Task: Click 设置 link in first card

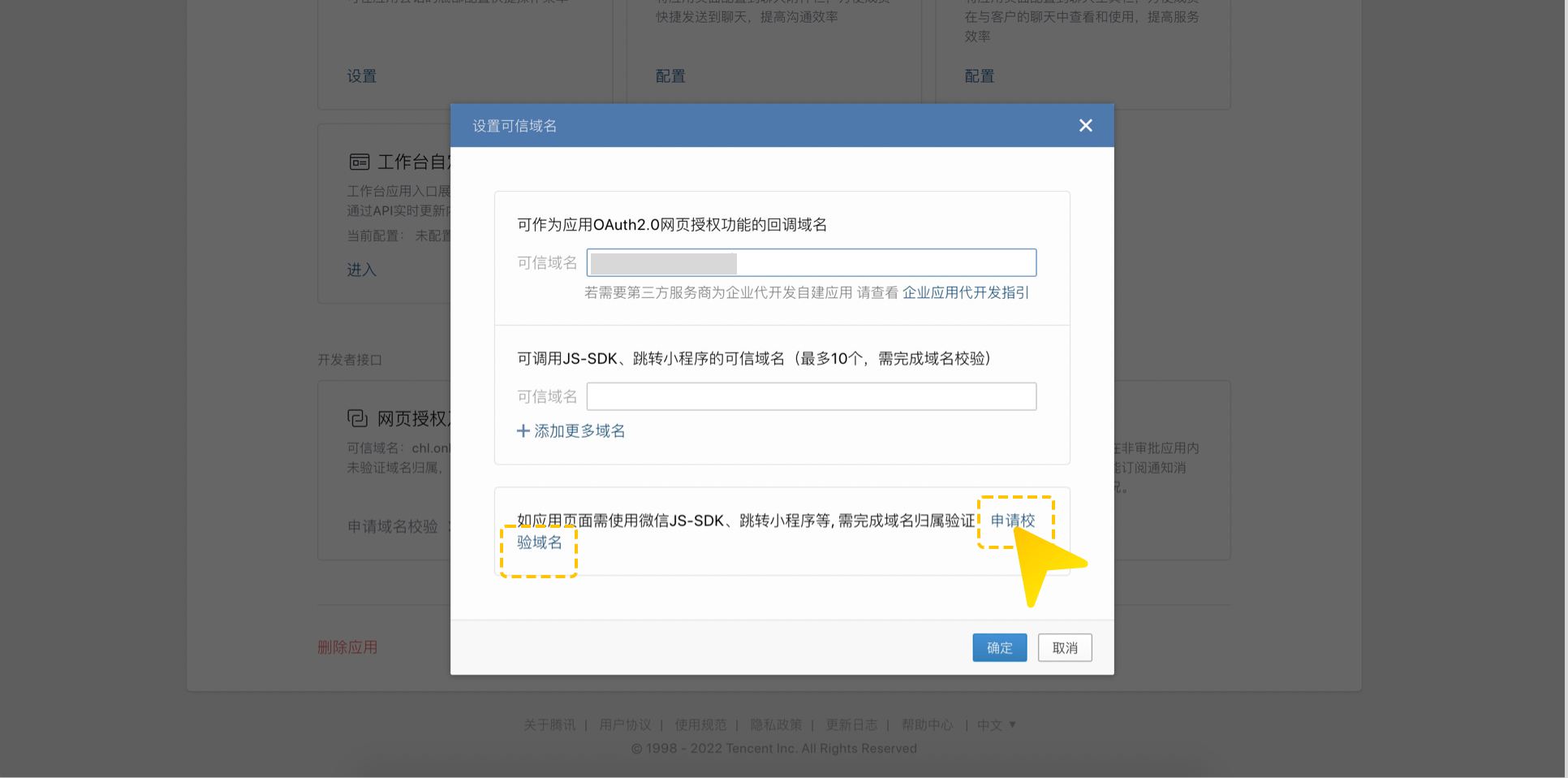Action: point(361,76)
